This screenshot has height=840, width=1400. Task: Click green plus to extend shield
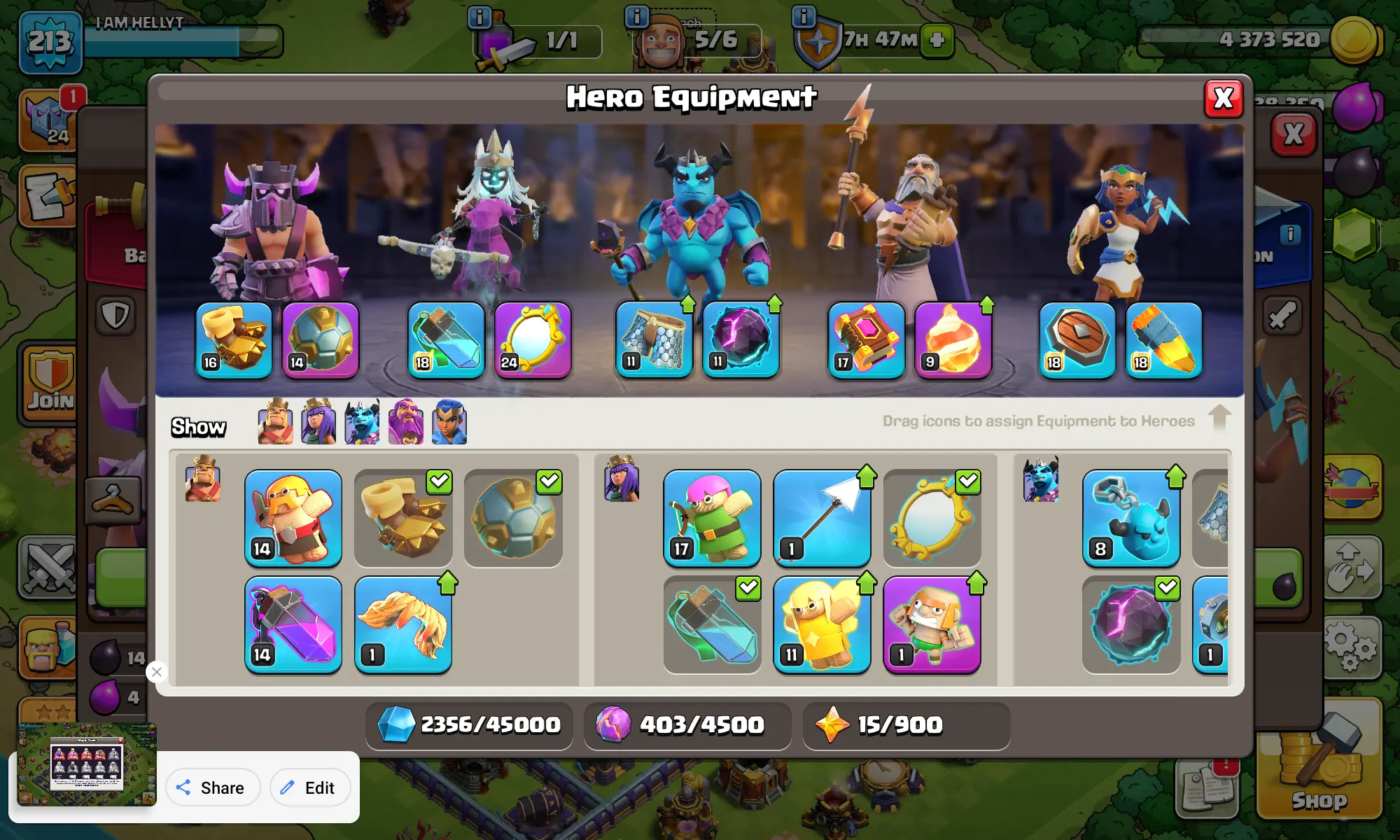[937, 40]
